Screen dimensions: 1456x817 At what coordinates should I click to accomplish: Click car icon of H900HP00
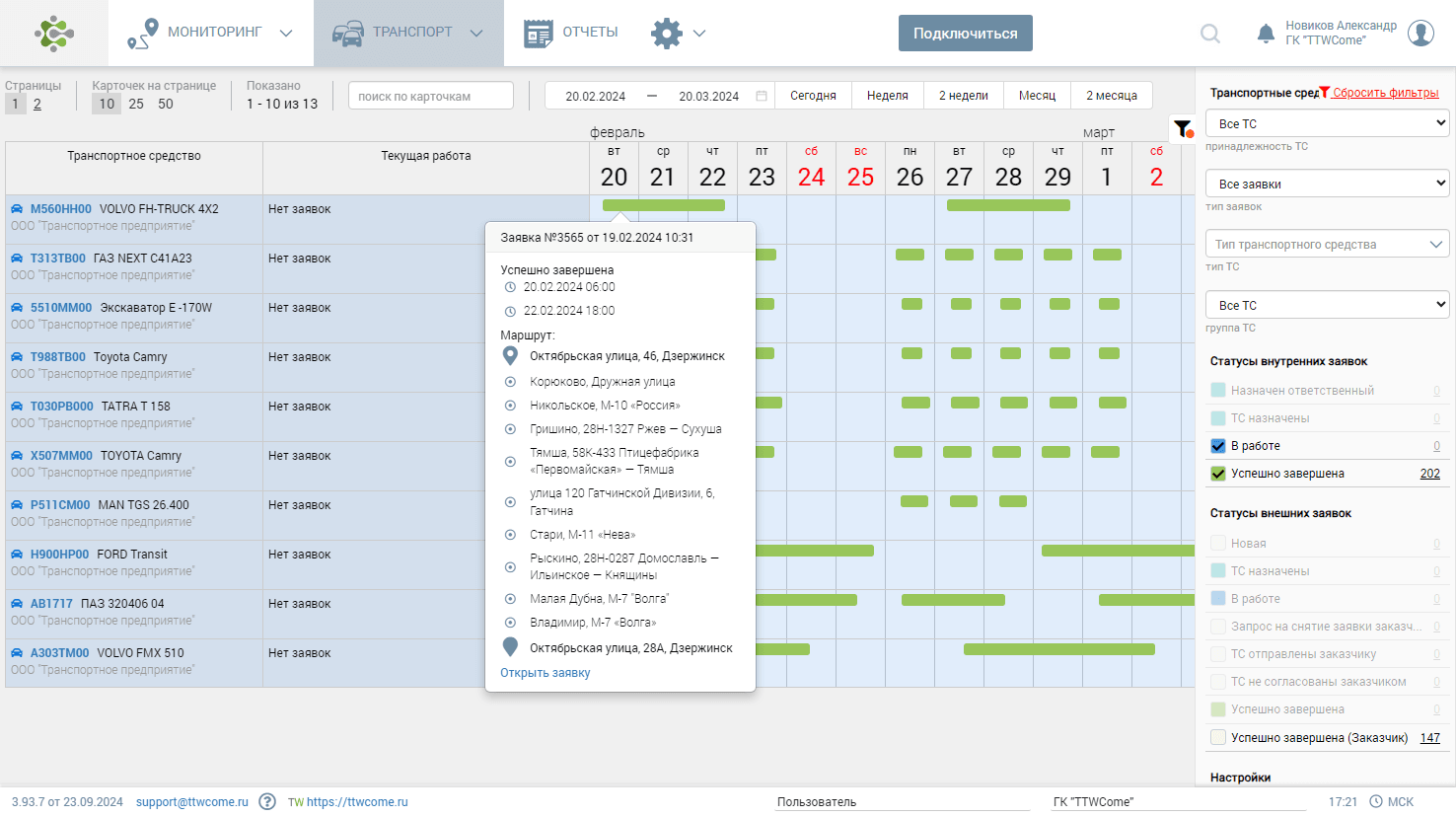click(x=17, y=555)
